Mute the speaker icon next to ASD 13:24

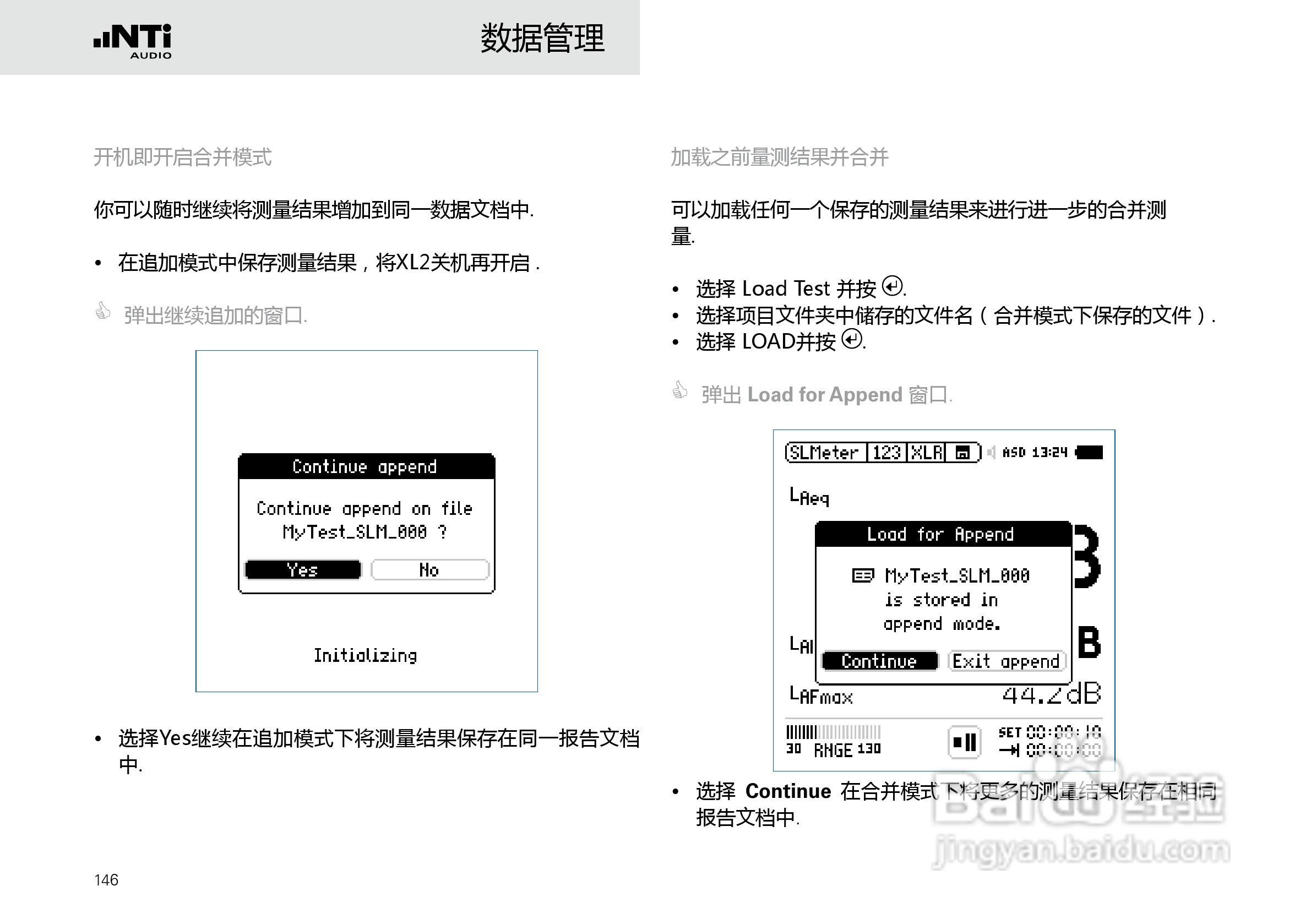pyautogui.click(x=991, y=452)
